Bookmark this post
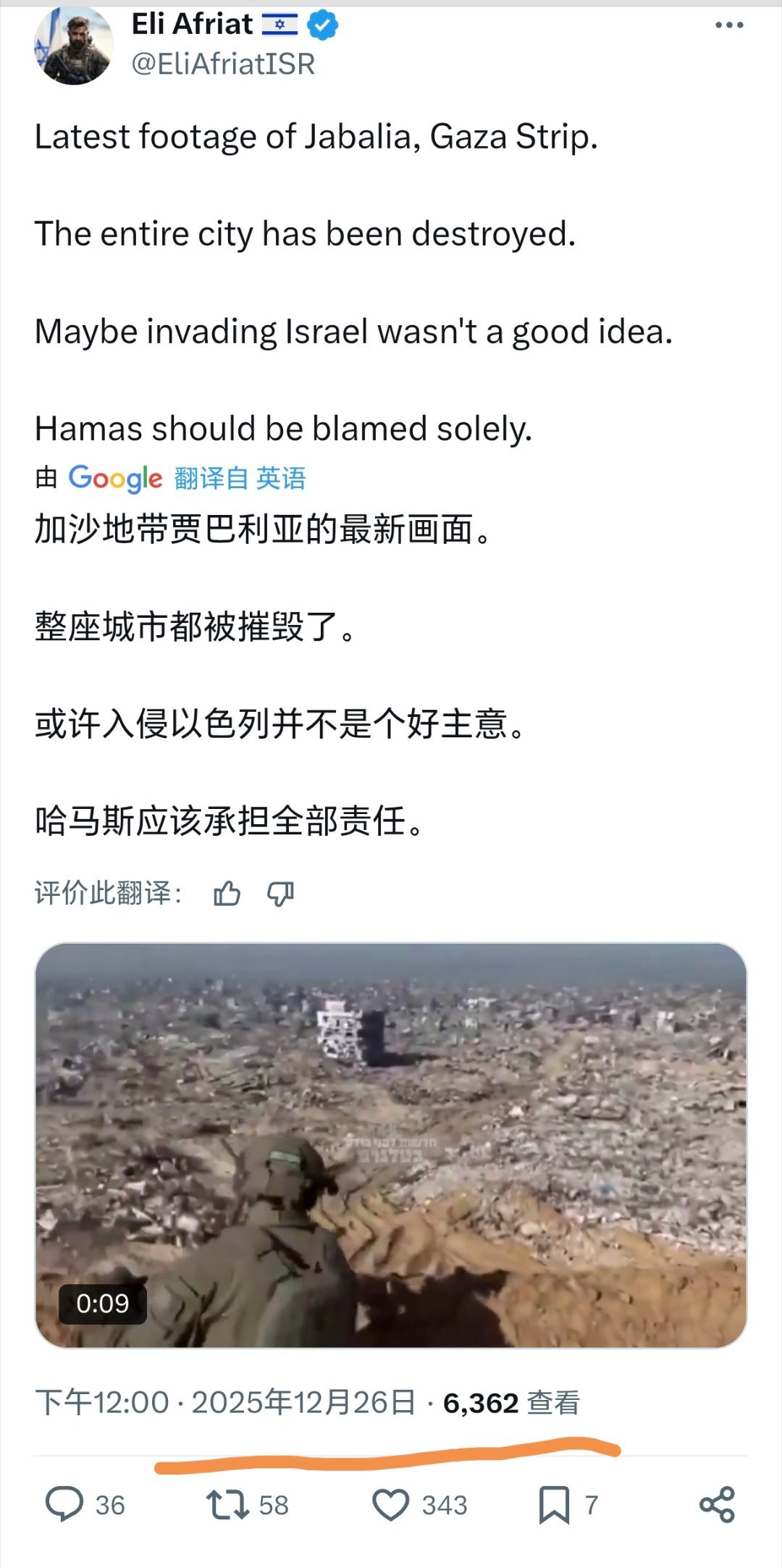Screen dimensions: 782x1568 tap(554, 1504)
